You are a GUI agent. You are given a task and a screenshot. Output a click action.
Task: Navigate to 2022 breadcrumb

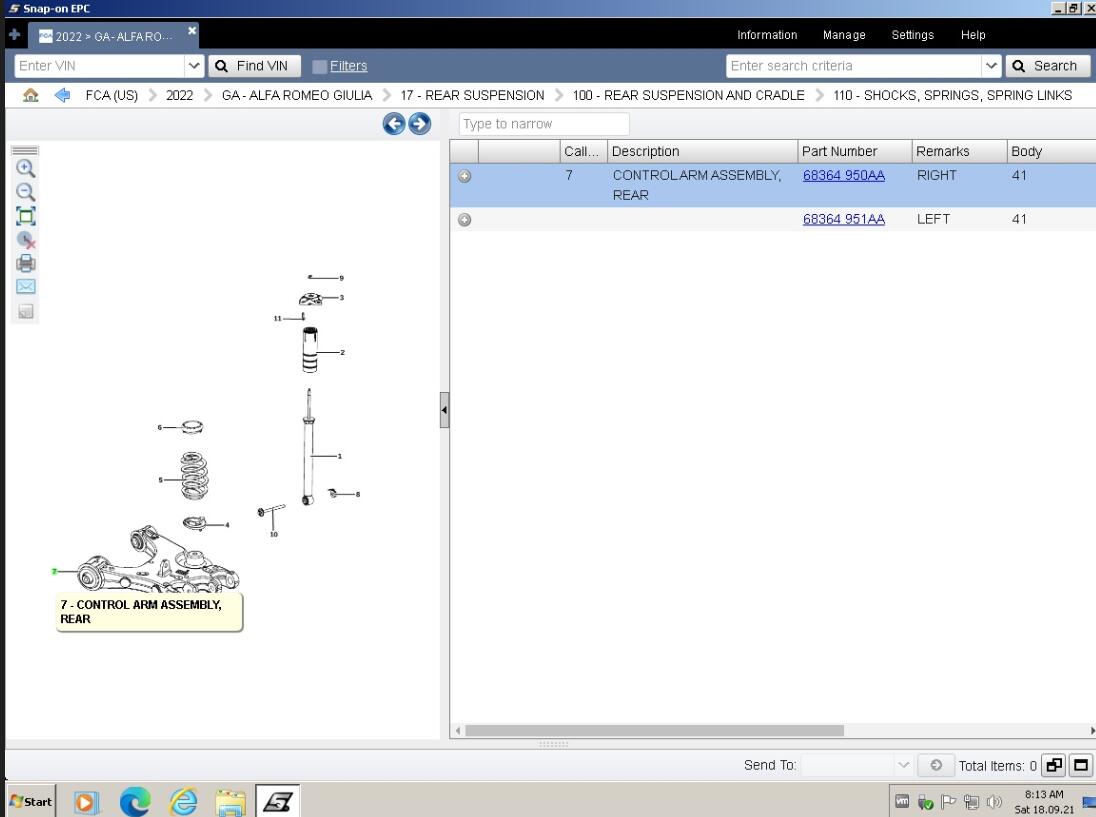click(179, 95)
